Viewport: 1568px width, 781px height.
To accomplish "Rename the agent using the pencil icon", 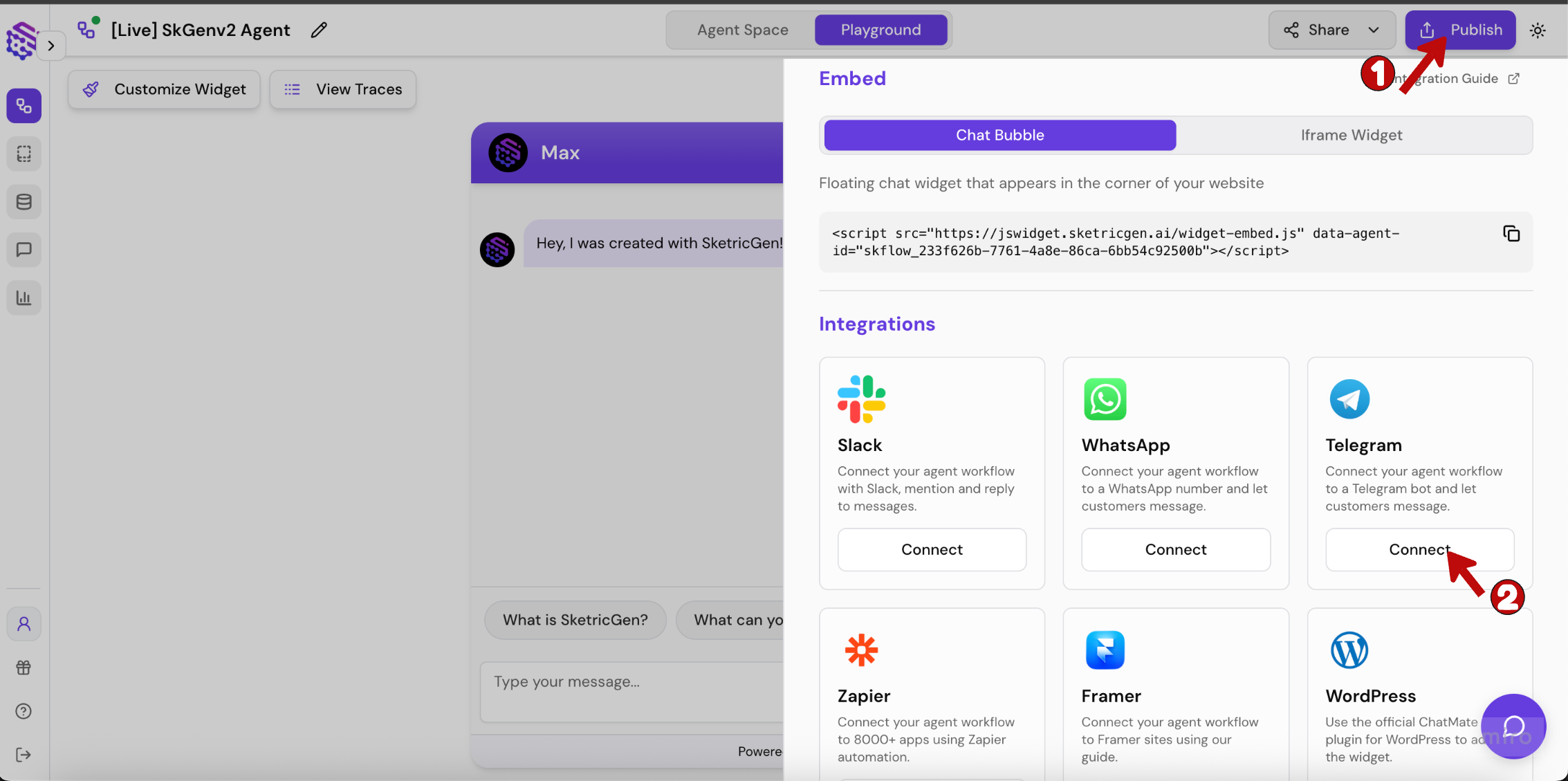I will coord(319,30).
